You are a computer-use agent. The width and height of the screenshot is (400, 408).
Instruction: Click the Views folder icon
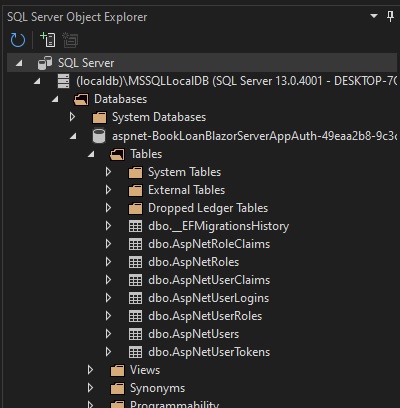click(117, 370)
